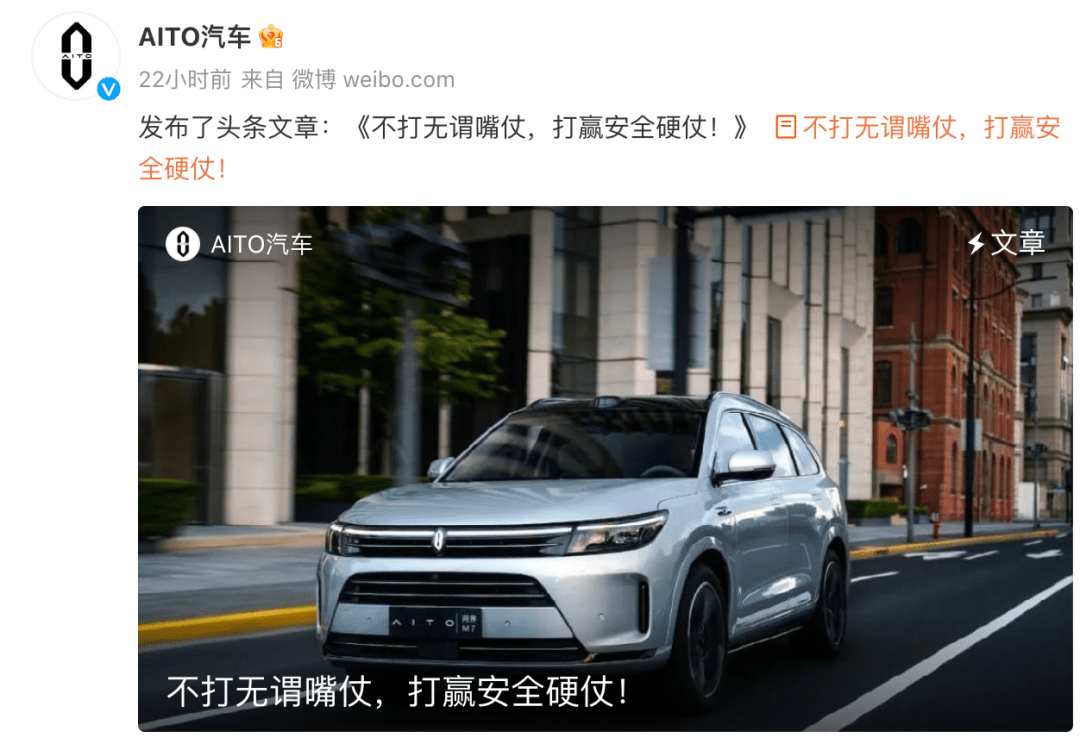Open the 微博 weibo.com source link
The image size is (1080, 750).
point(373,80)
